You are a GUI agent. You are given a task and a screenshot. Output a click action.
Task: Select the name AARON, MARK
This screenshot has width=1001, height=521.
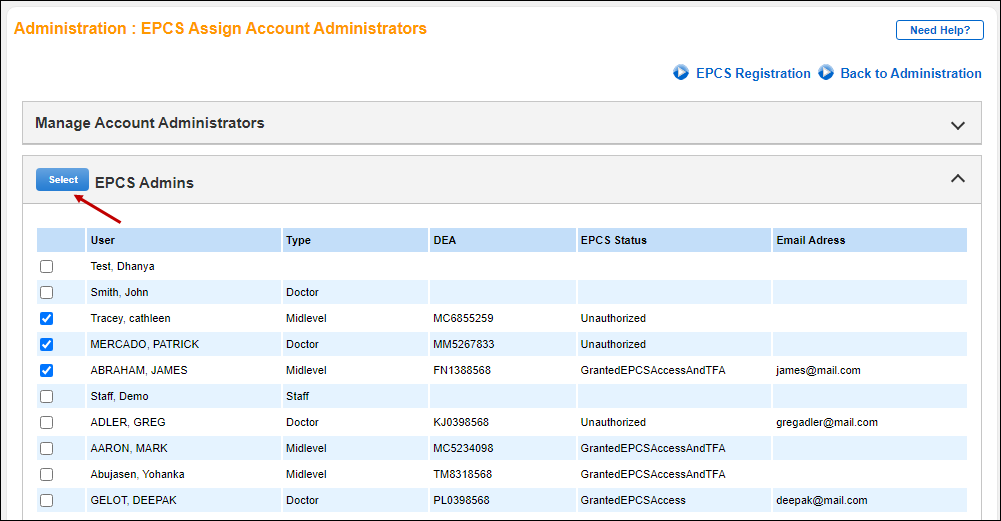[x=129, y=448]
